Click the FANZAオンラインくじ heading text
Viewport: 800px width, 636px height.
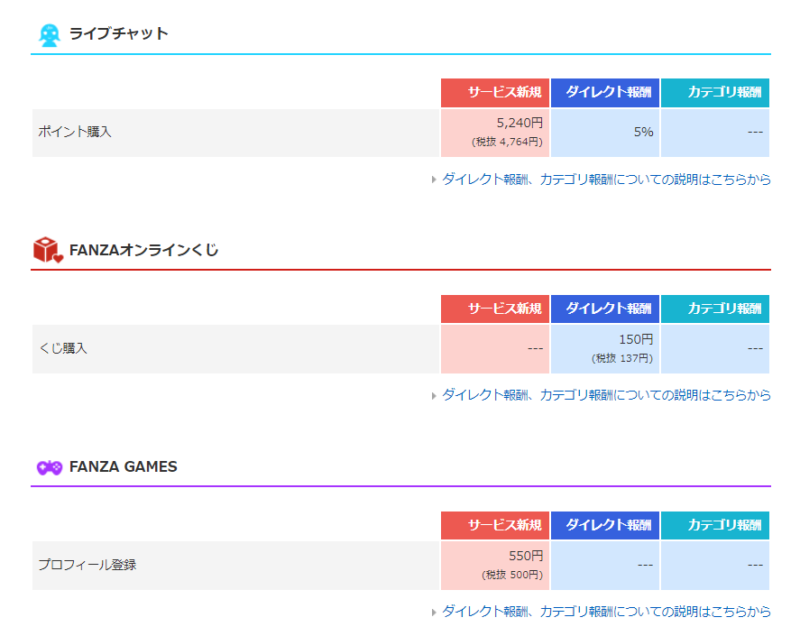(144, 250)
